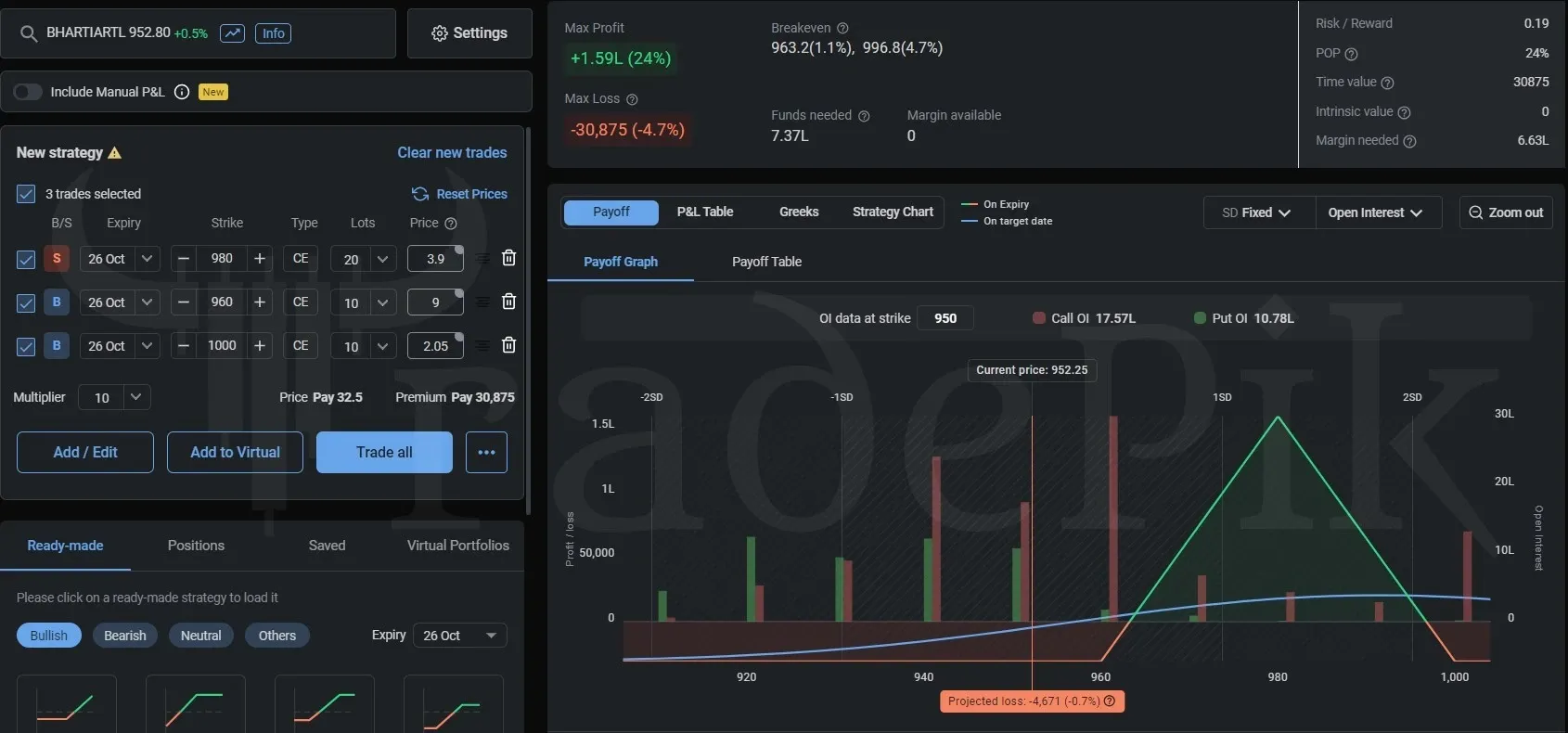
Task: Click the Reset Prices refresh icon
Action: click(420, 194)
